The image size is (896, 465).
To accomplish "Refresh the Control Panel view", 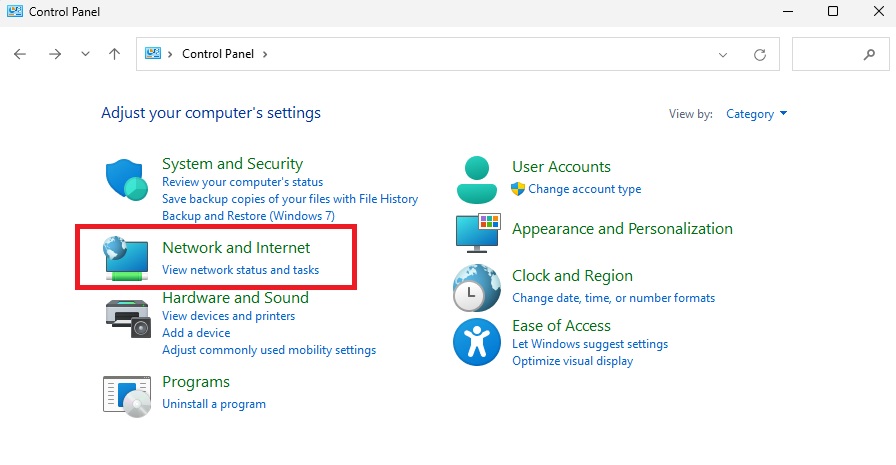I will [759, 55].
